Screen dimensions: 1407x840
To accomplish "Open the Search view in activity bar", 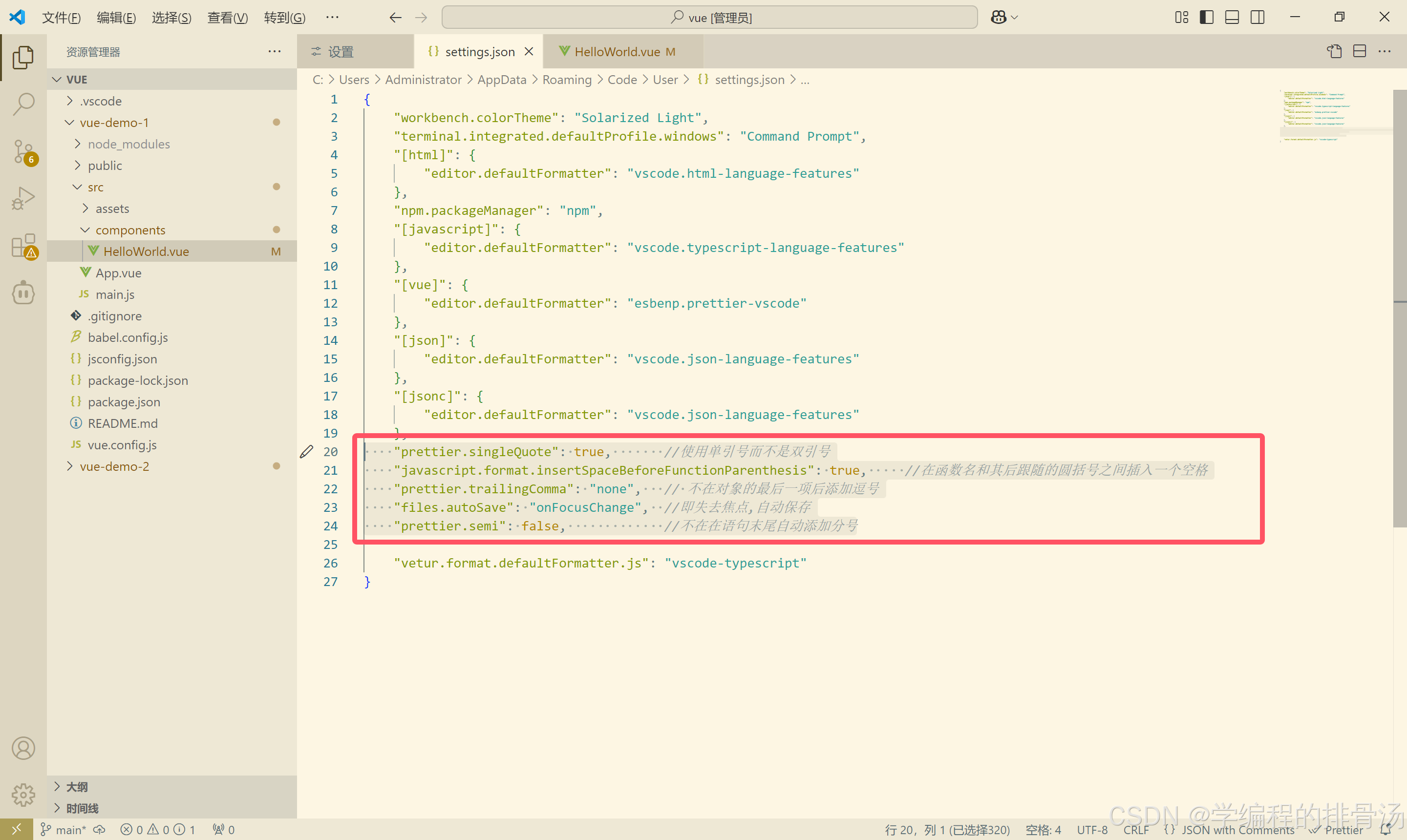I will point(23,104).
